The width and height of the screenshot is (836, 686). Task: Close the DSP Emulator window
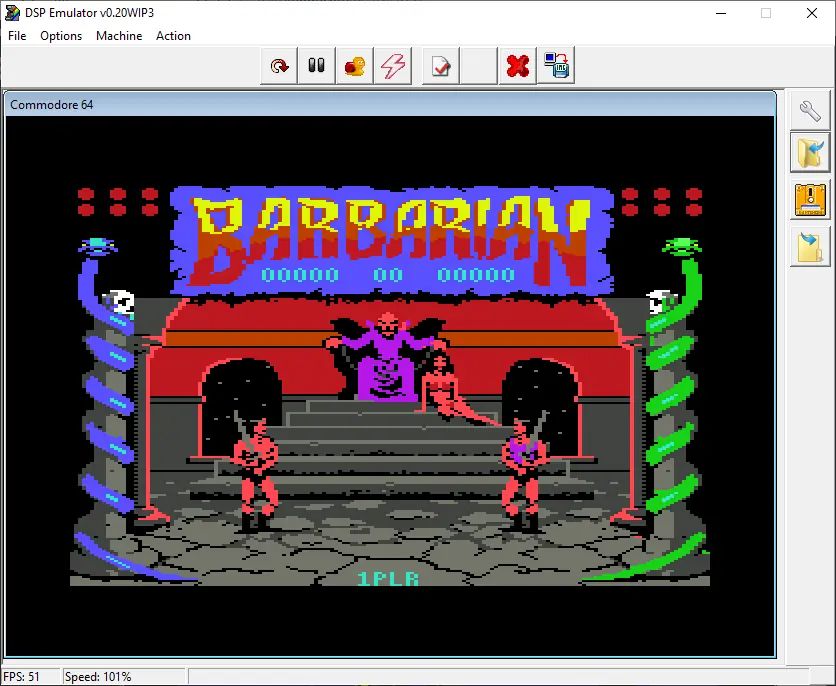pyautogui.click(x=811, y=13)
